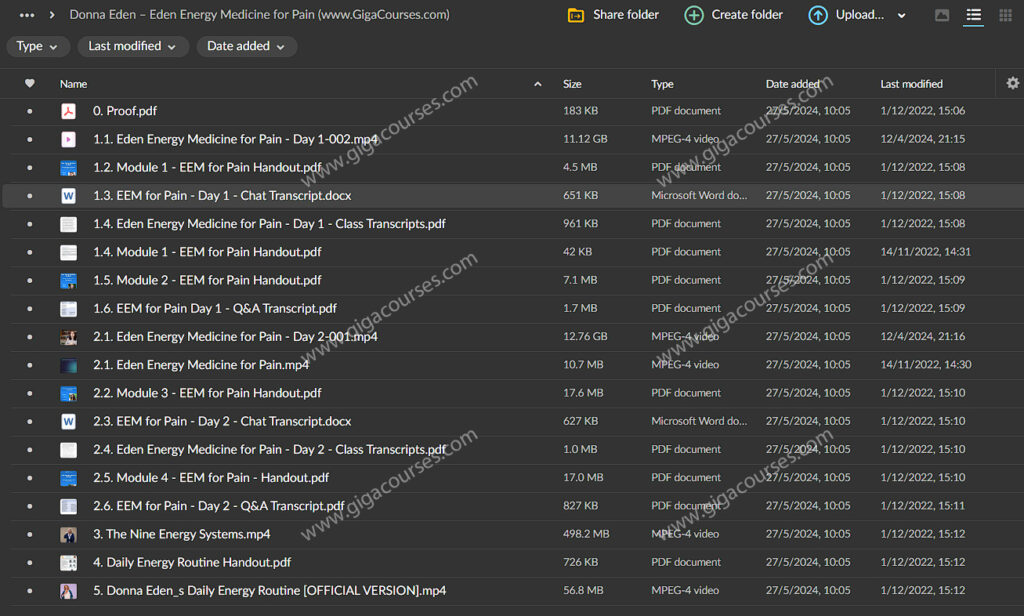Open the dropdown caret beside Upload
The image size is (1024, 616).
point(901,16)
